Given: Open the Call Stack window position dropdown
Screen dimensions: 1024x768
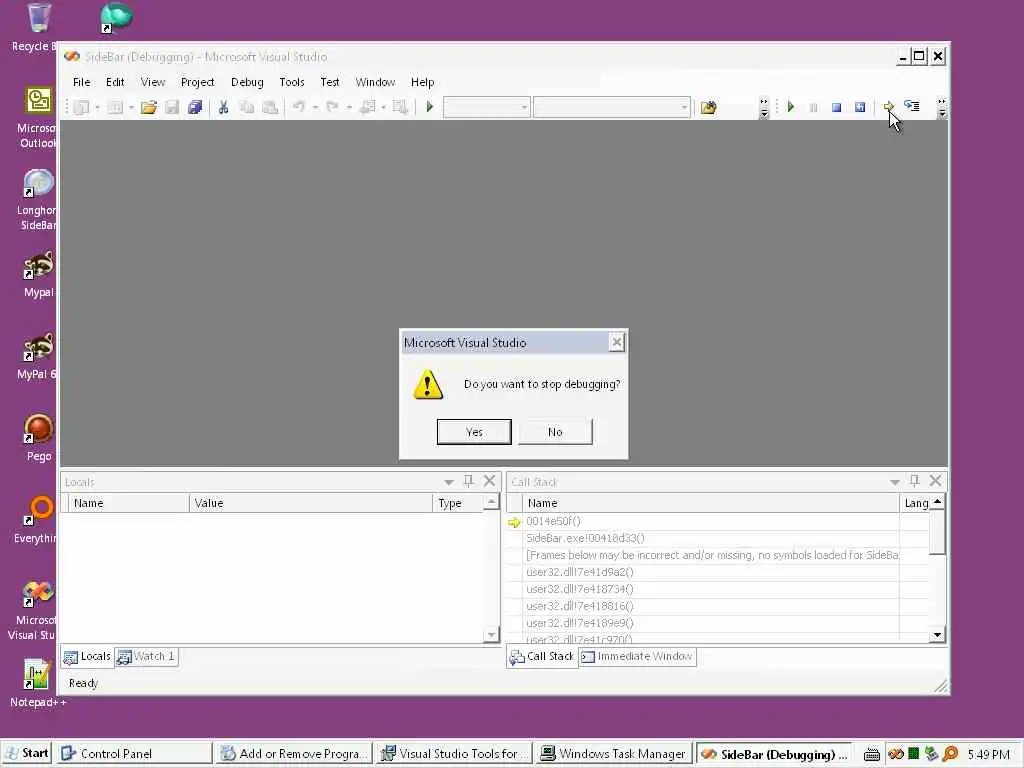Looking at the screenshot, I should pyautogui.click(x=895, y=482).
